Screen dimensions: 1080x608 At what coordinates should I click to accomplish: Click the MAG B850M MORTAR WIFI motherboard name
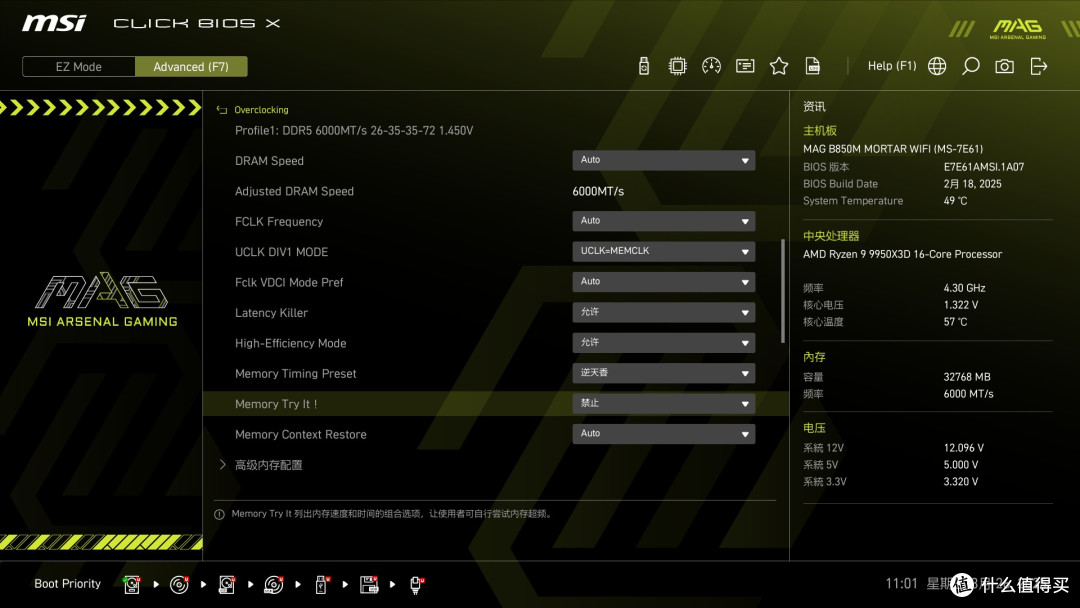tap(893, 149)
